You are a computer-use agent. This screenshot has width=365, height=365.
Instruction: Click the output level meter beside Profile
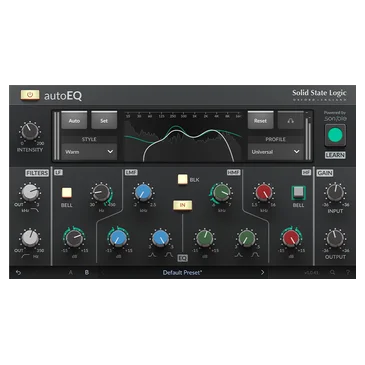(x=308, y=136)
